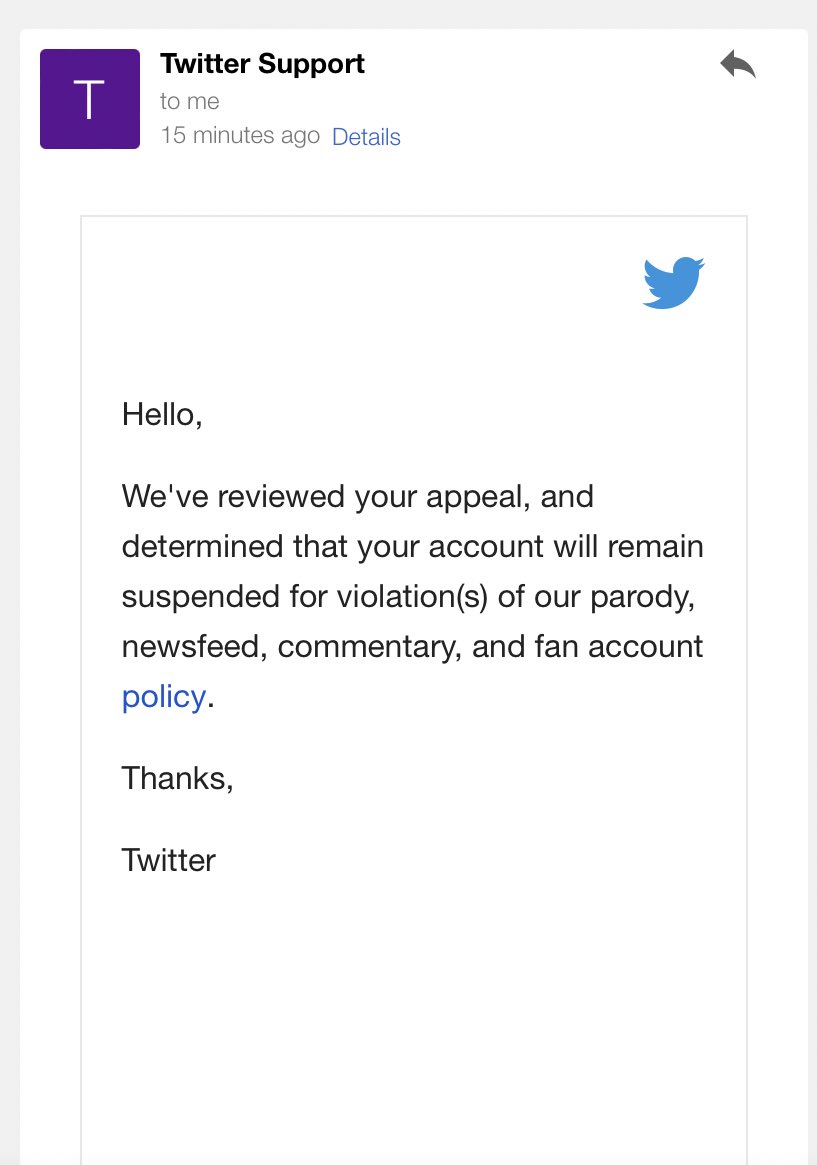Click the blue Twitter bird logo
The image size is (817, 1165).
point(673,282)
